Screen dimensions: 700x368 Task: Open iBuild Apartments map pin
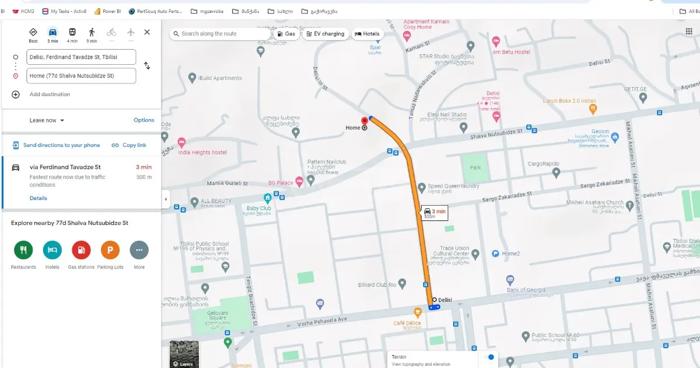[x=192, y=78]
